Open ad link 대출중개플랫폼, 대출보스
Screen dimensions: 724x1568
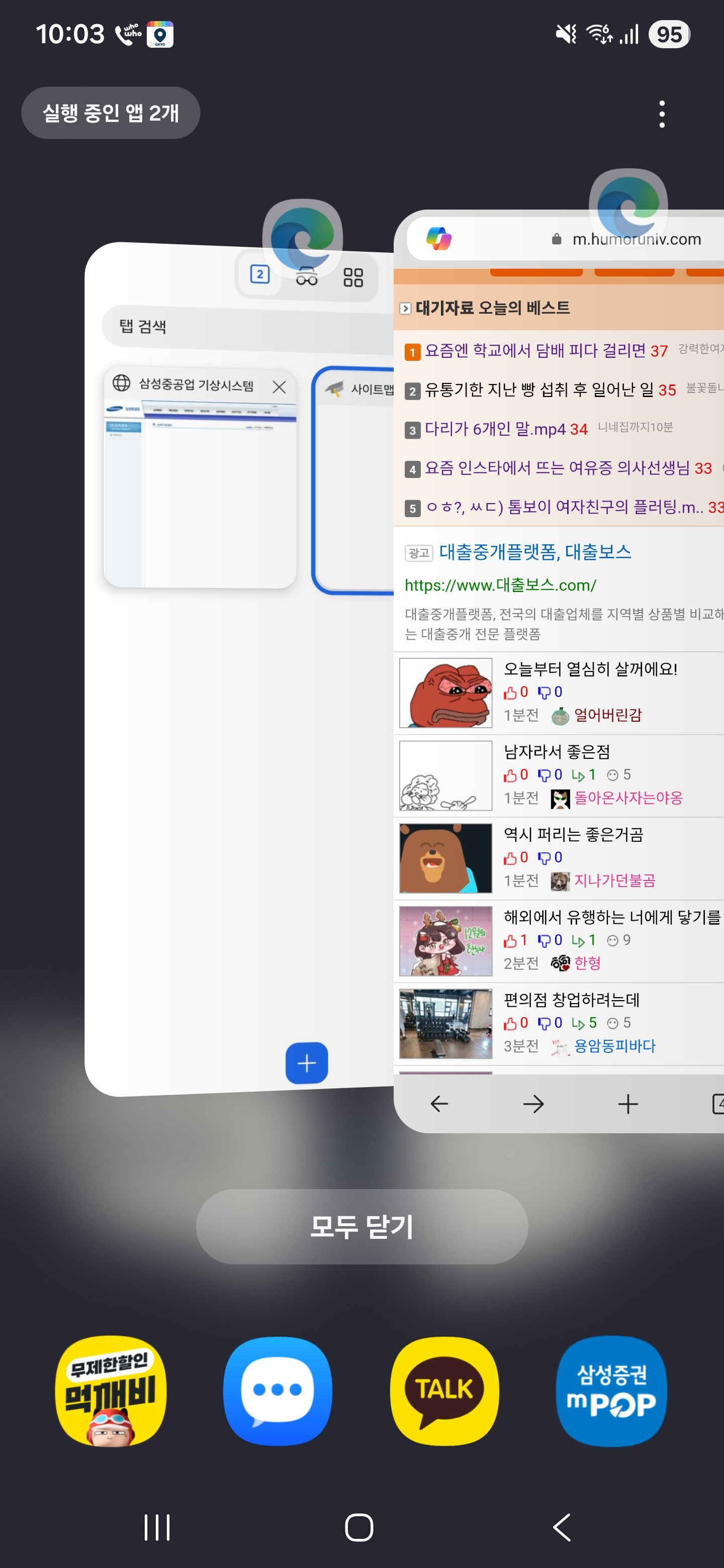pyautogui.click(x=535, y=551)
